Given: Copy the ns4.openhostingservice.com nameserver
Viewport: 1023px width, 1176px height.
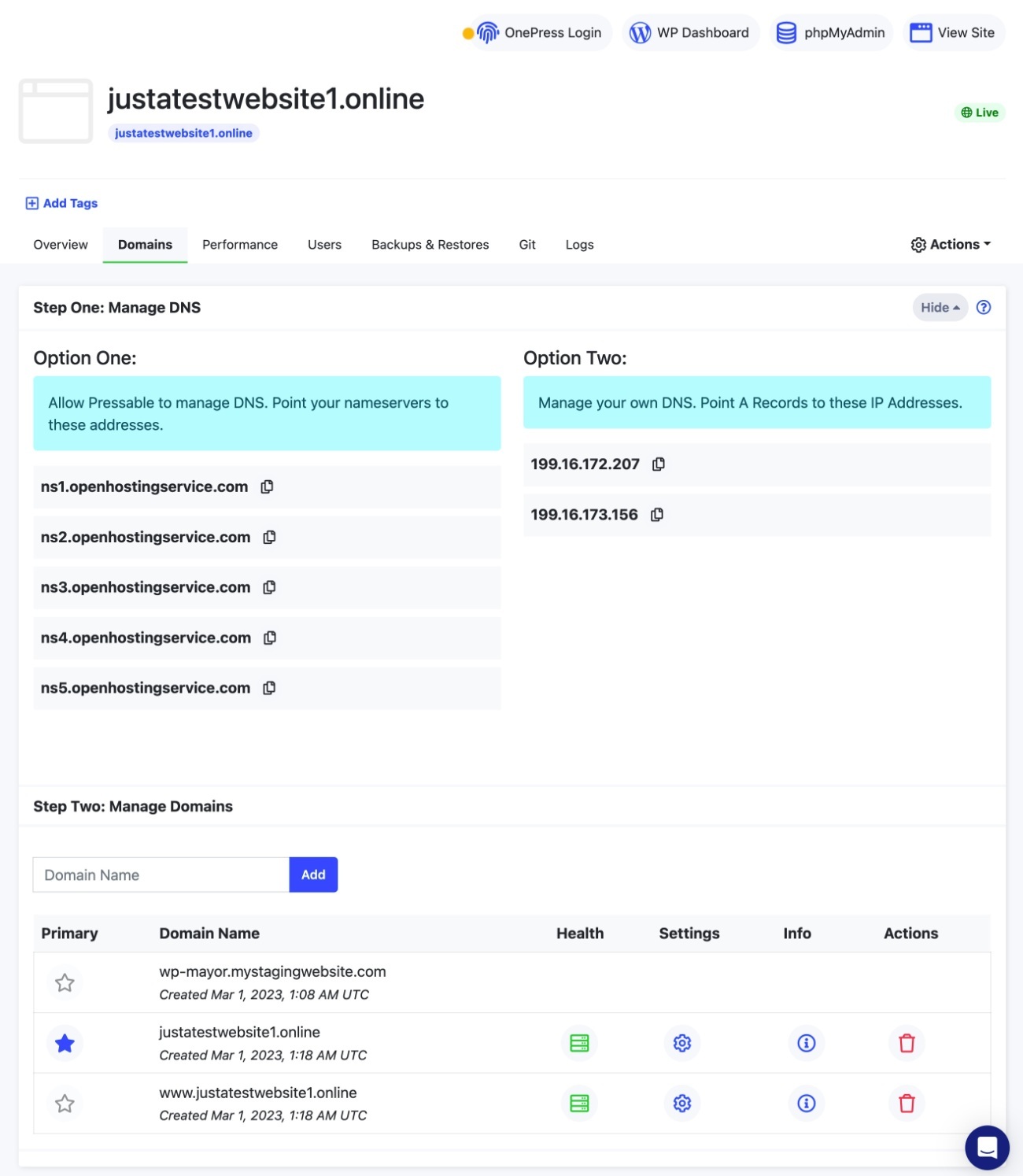Looking at the screenshot, I should coord(270,638).
